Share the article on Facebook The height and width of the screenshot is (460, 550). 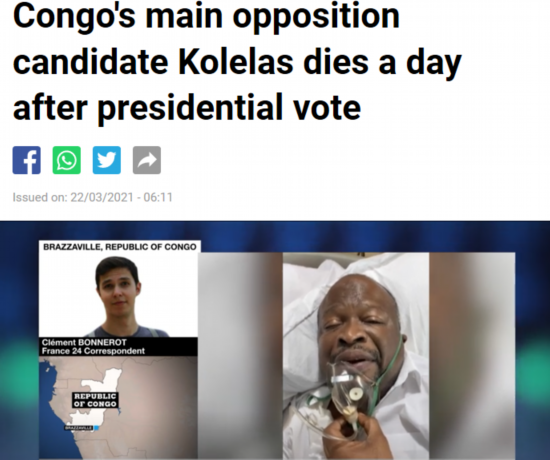pyautogui.click(x=27, y=160)
